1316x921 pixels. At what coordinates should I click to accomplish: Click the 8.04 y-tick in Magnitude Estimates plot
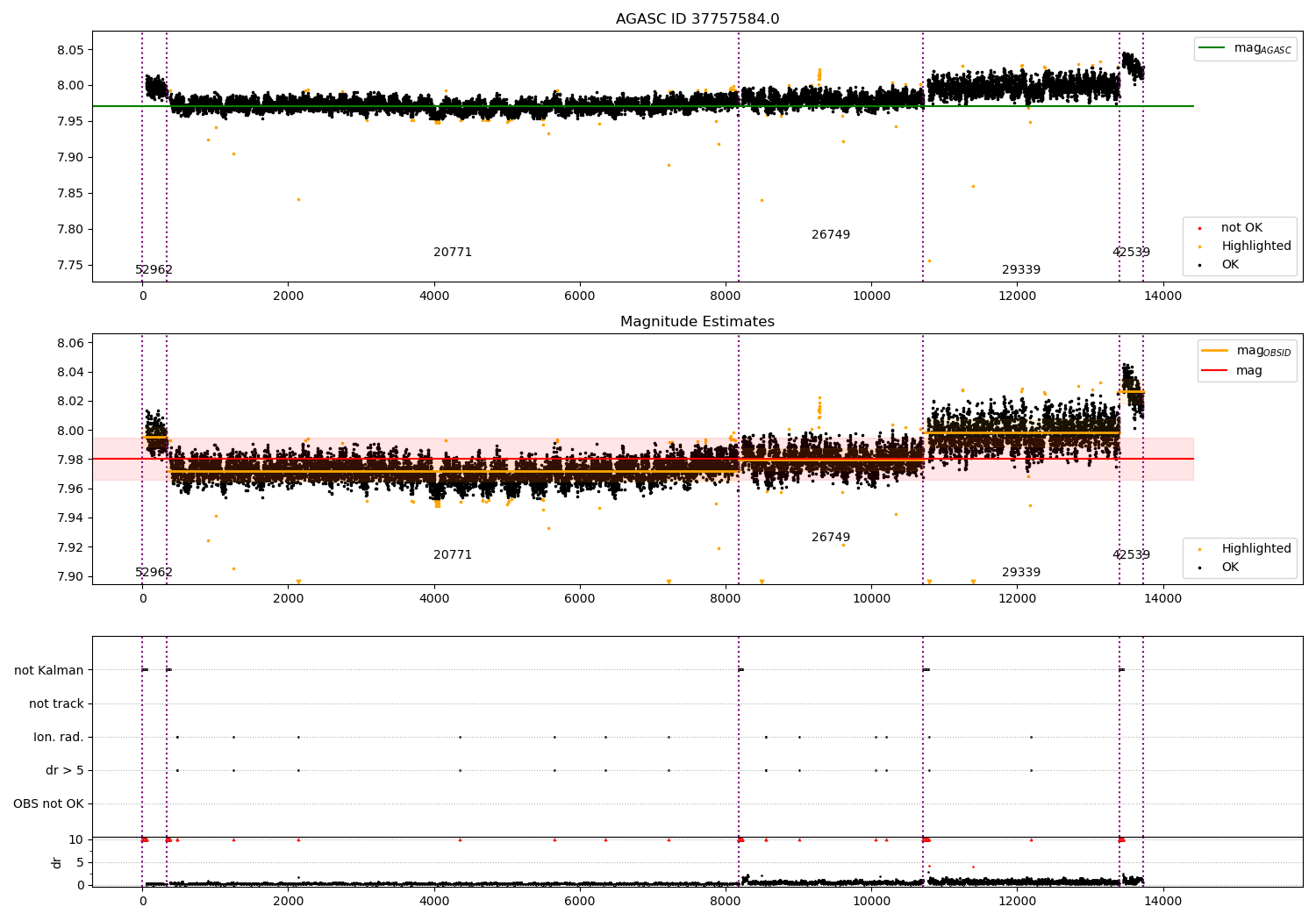(72, 372)
